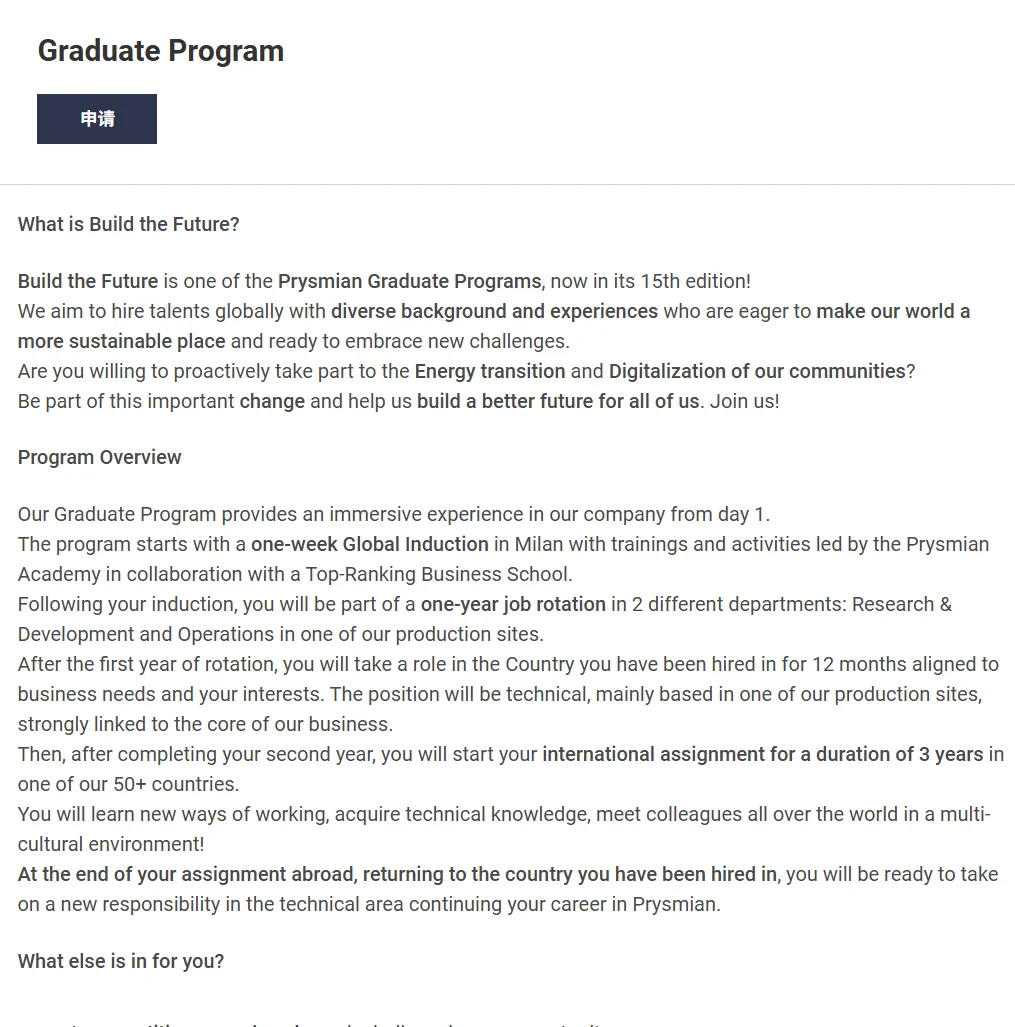Click the bold "Energy transition" text
This screenshot has height=1027, width=1015.
(490, 371)
